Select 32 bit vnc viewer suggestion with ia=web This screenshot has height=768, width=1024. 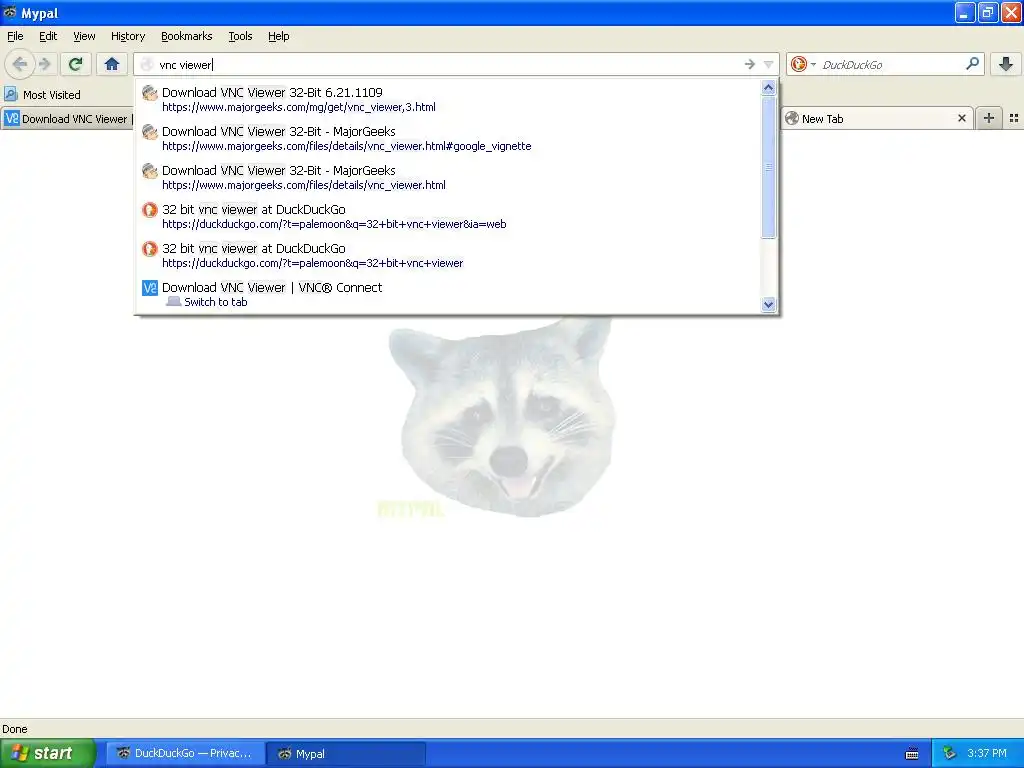coord(449,217)
